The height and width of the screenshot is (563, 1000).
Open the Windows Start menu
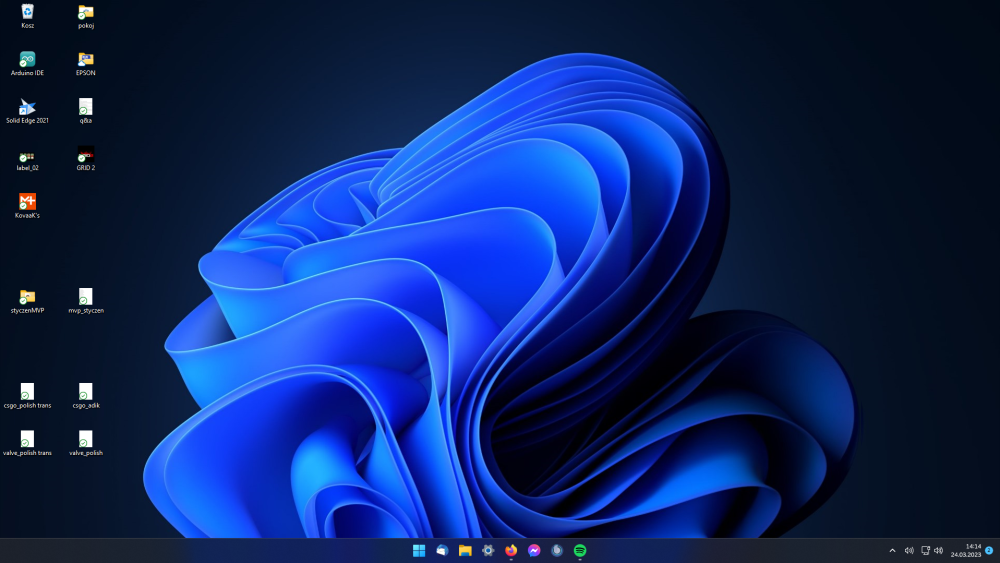click(419, 550)
